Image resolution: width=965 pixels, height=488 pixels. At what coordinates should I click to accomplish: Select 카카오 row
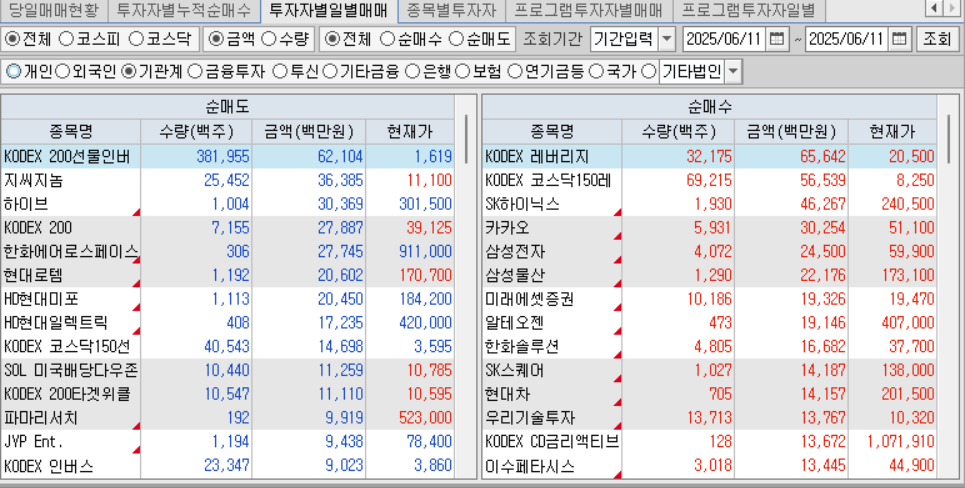pos(709,228)
